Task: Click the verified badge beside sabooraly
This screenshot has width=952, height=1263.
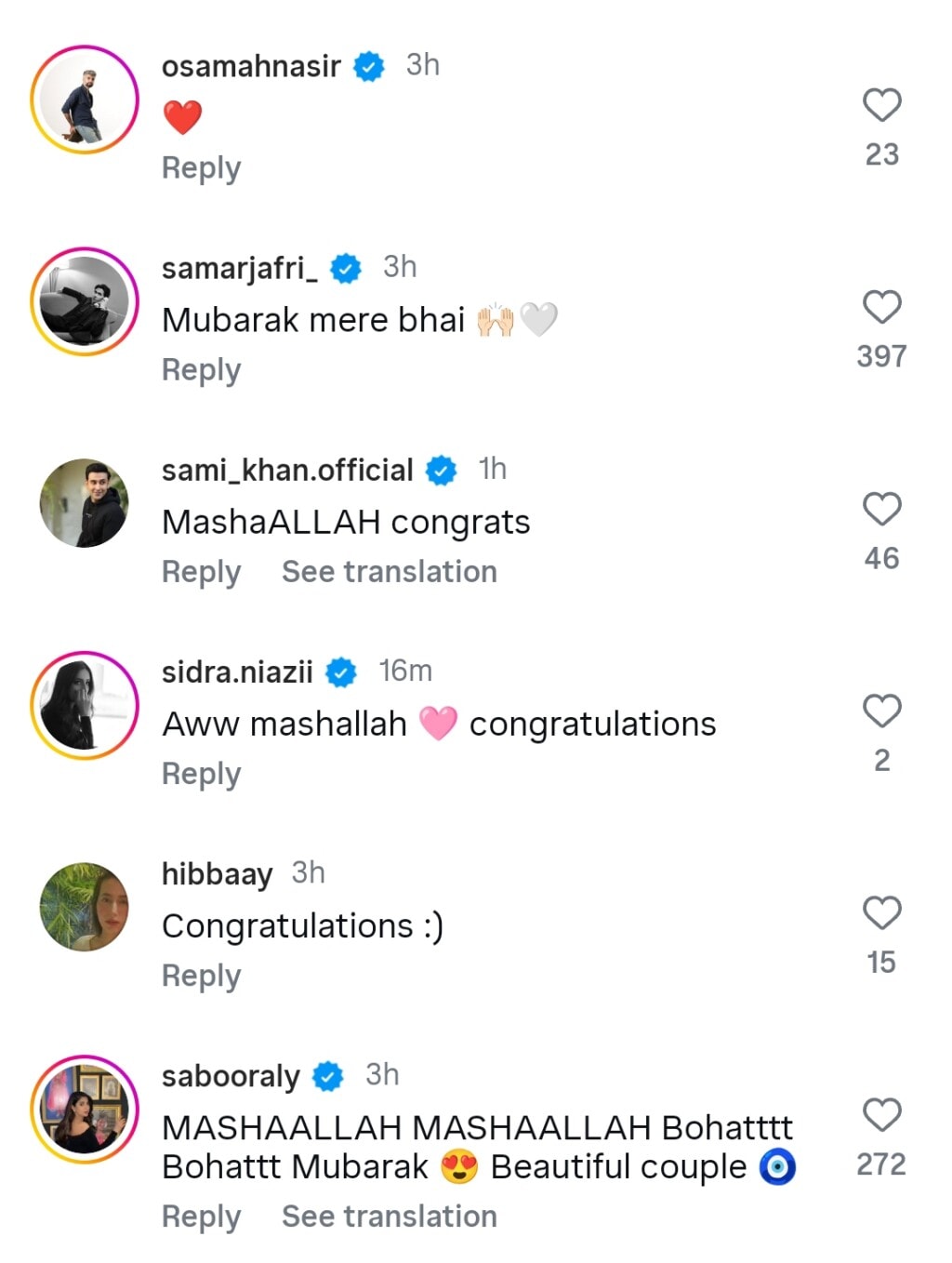Action: click(329, 1075)
